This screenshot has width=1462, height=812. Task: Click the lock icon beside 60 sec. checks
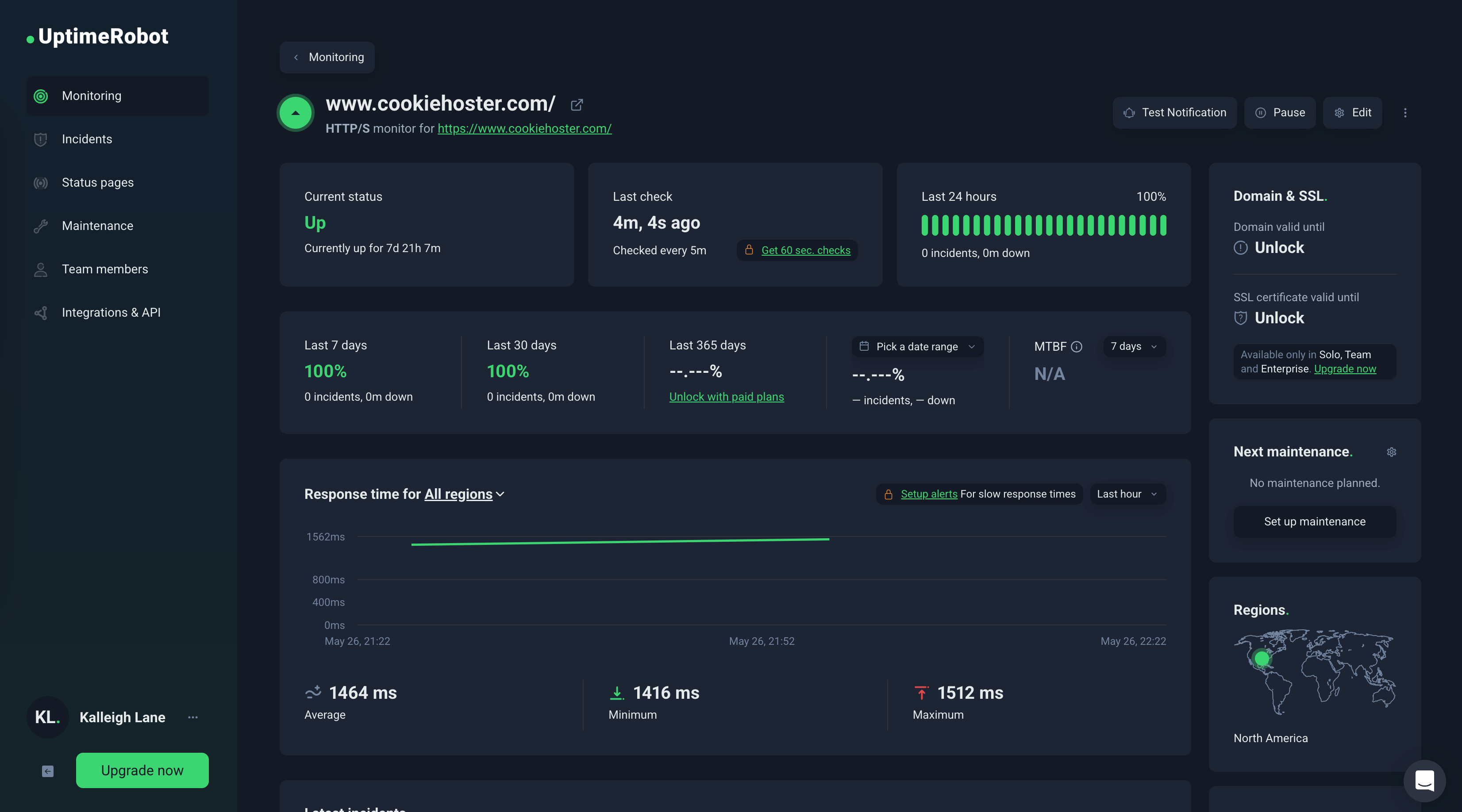[x=749, y=250]
